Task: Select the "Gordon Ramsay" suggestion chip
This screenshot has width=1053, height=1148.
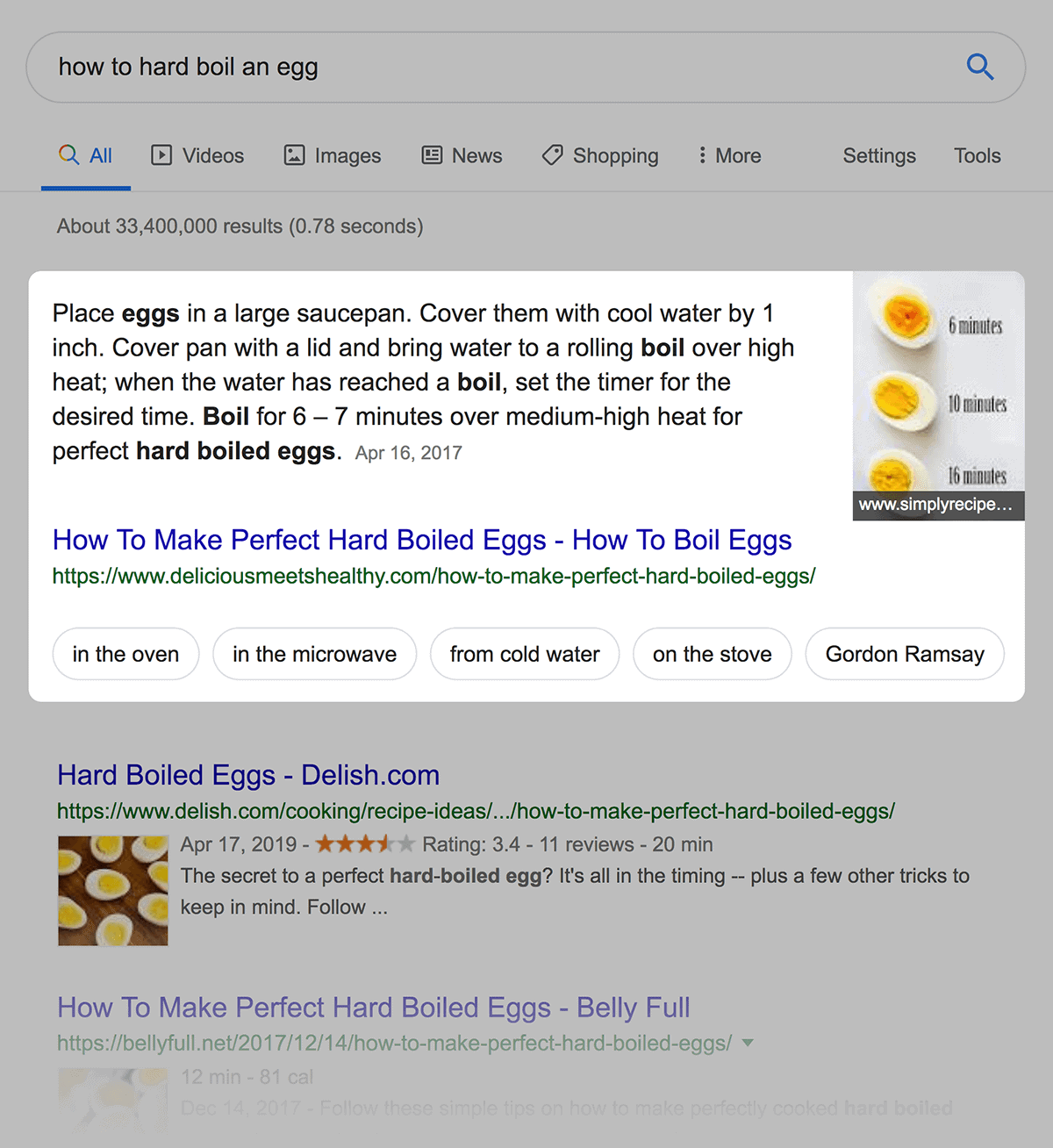Action: pyautogui.click(x=905, y=654)
